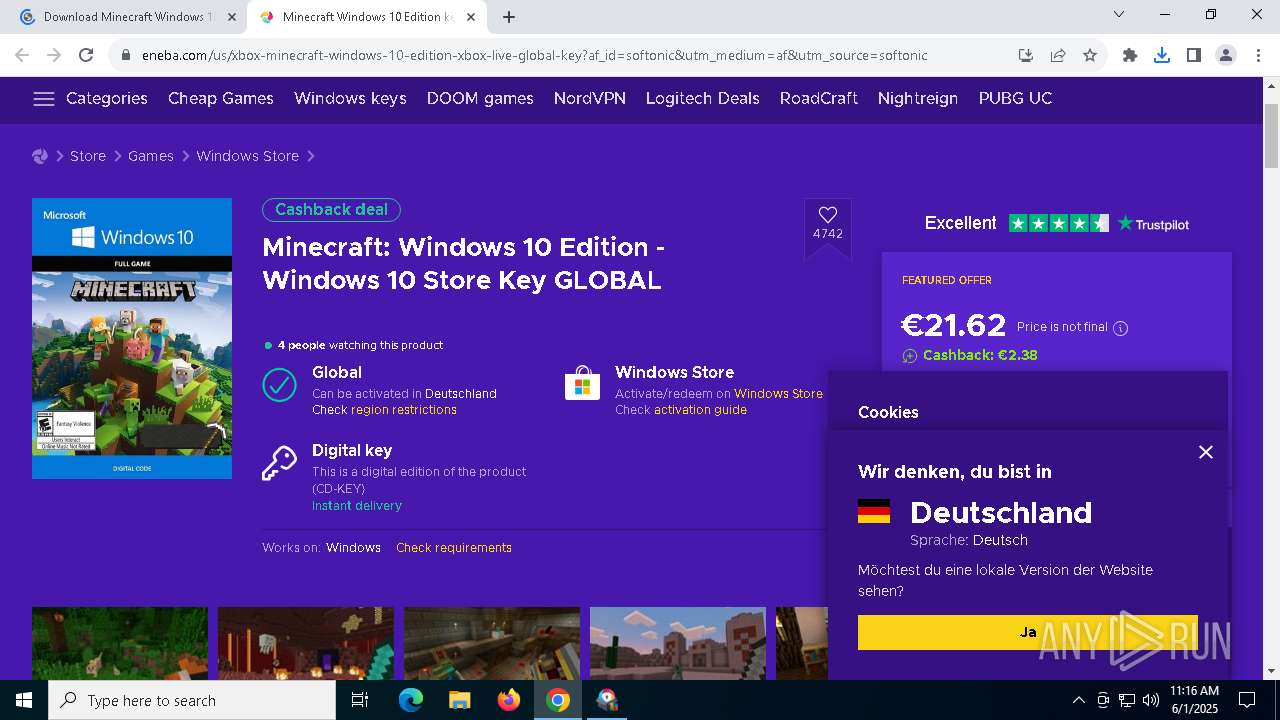Click the Cashback deal badge
Image resolution: width=1280 pixels, height=720 pixels.
[331, 210]
